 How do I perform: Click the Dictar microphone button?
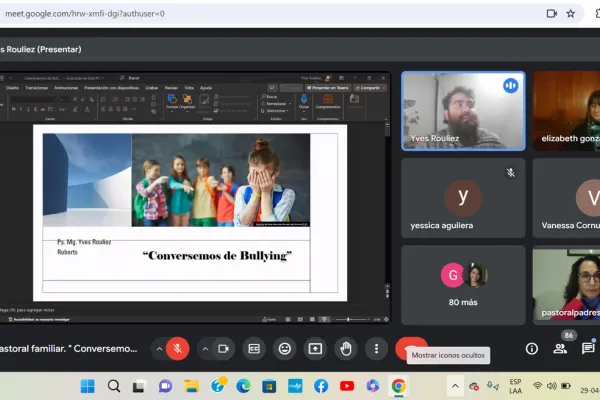pos(304,102)
